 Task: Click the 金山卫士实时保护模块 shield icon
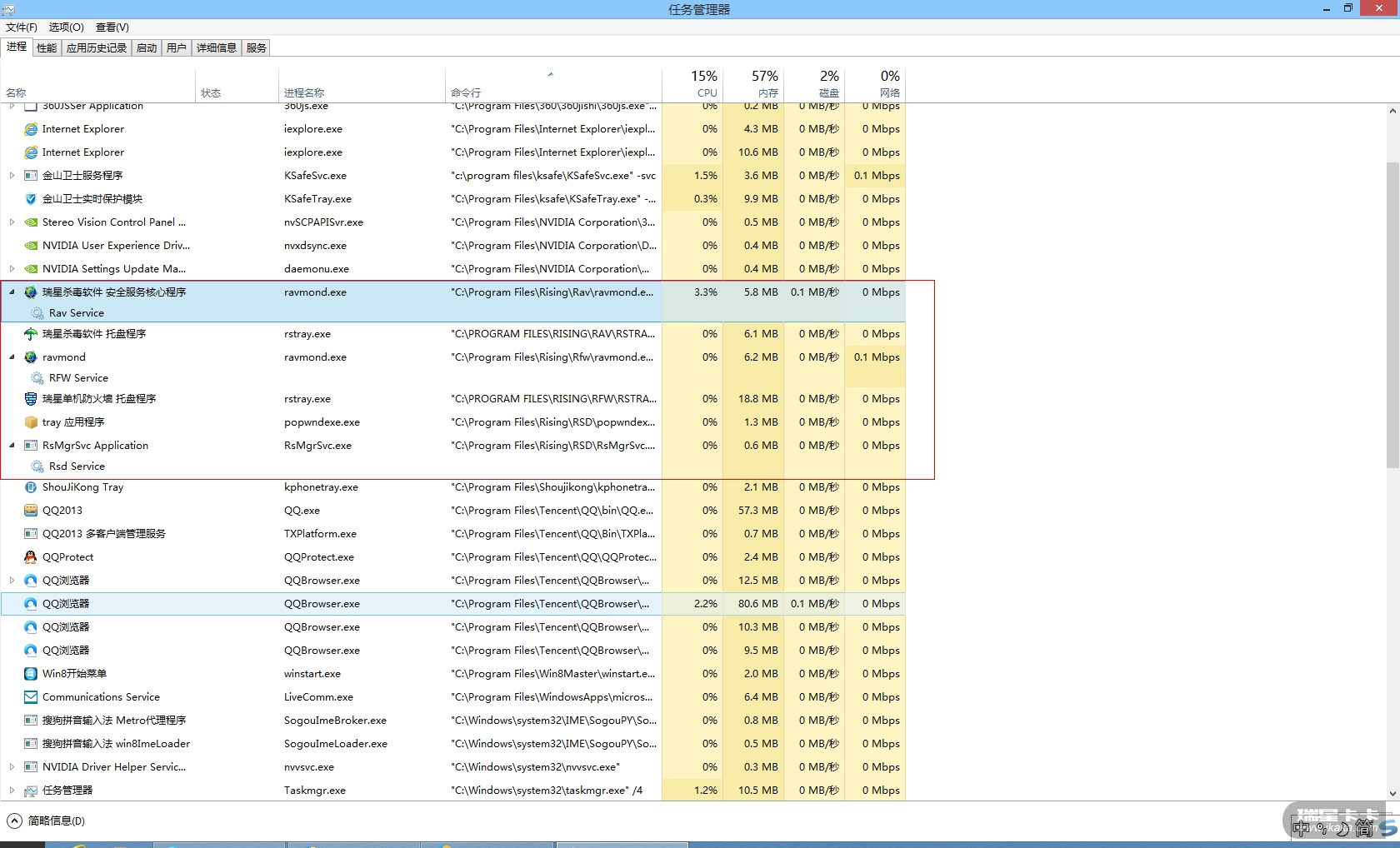pos(31,199)
